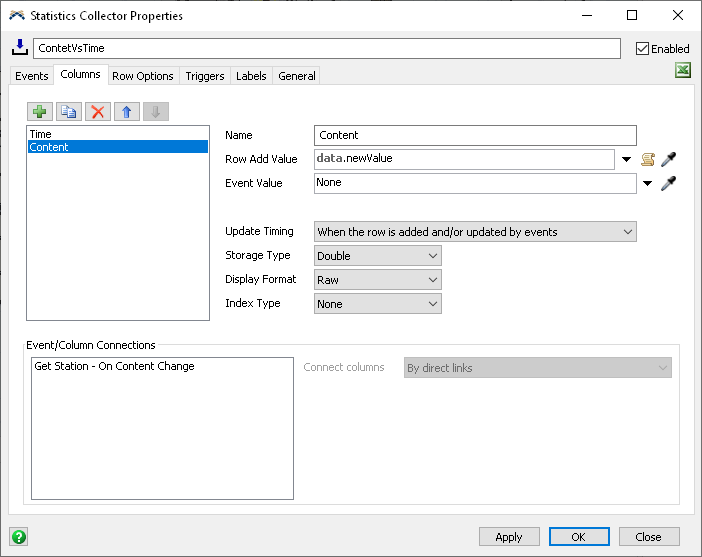Open the help question mark icon
Screen dimensions: 702x557
coord(18,536)
